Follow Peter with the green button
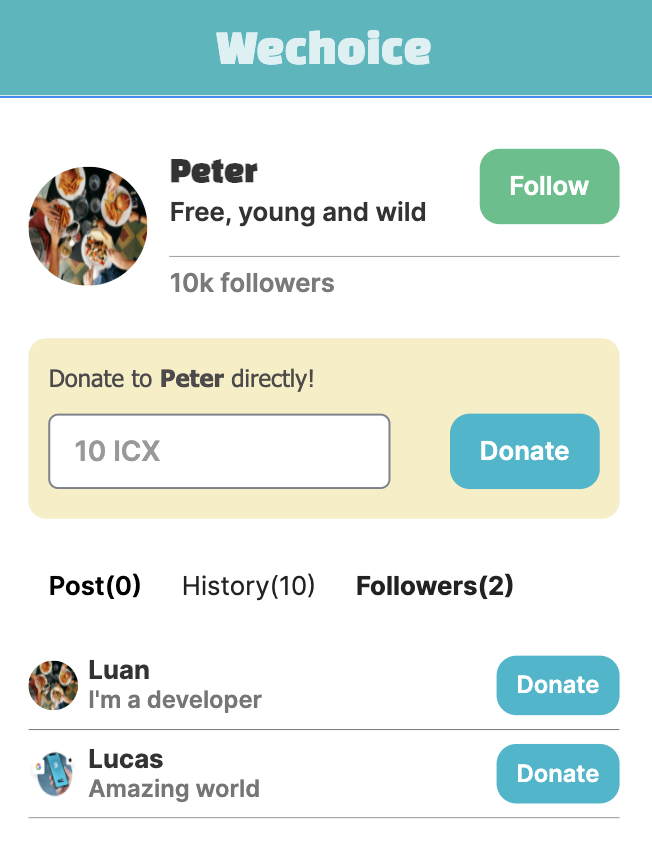 [x=549, y=186]
